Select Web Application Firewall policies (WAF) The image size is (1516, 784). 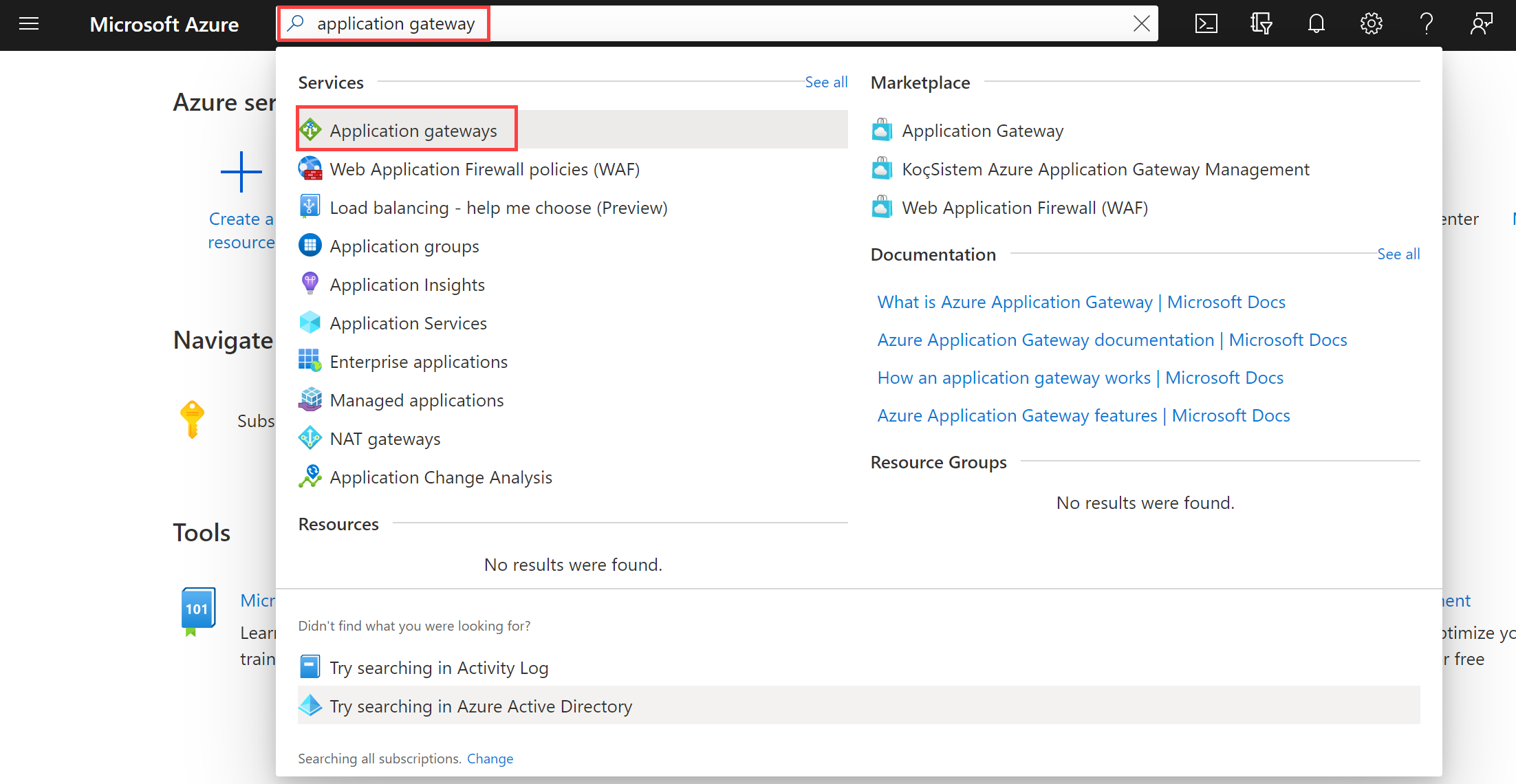click(x=484, y=168)
